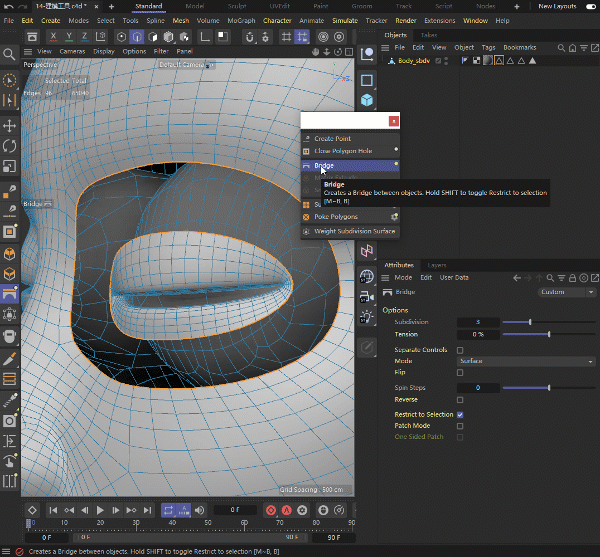Open the Custom preset dropdown
600x557 pixels.
567,292
